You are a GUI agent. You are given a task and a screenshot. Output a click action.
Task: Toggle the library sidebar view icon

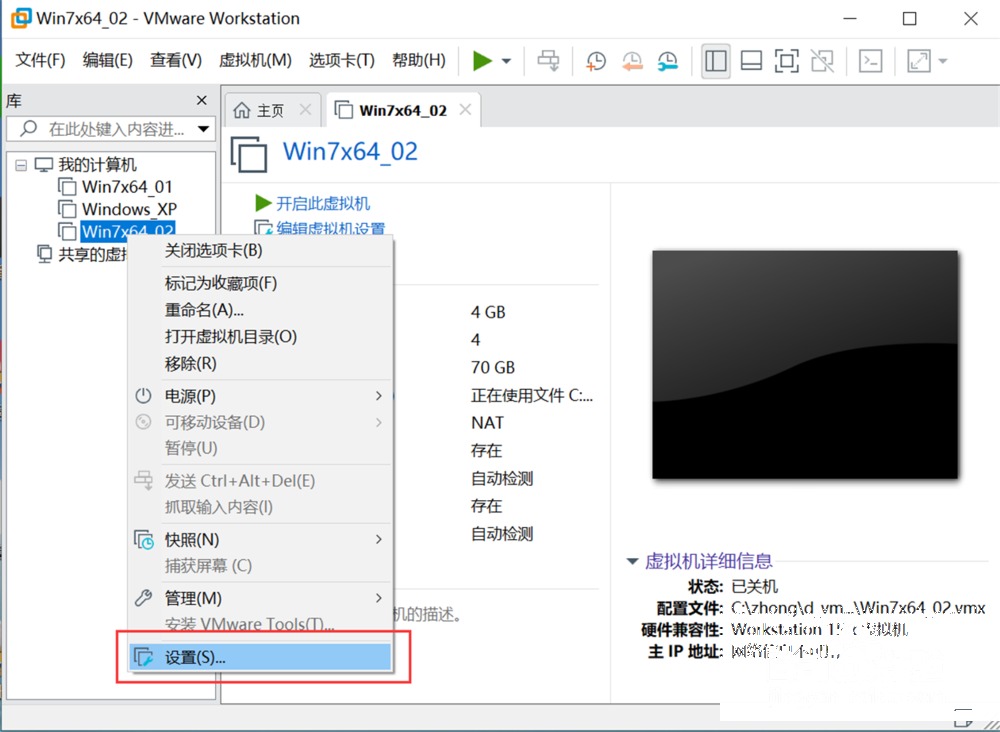pyautogui.click(x=716, y=61)
